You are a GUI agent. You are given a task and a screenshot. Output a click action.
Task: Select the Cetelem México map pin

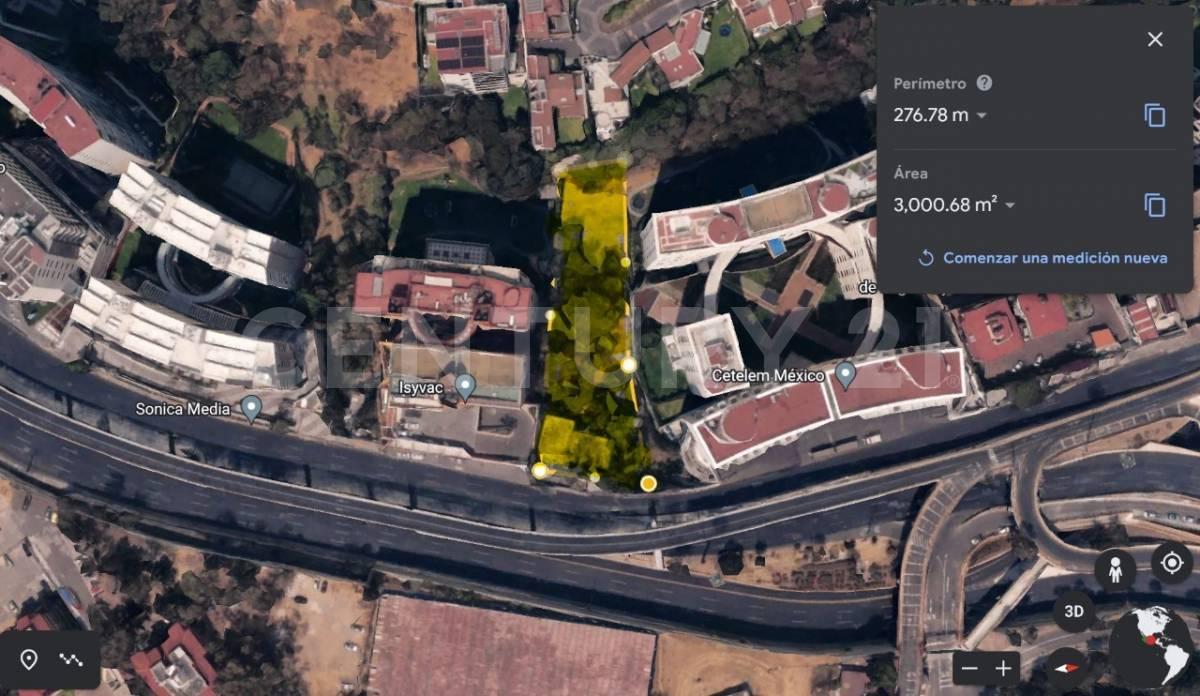point(846,376)
